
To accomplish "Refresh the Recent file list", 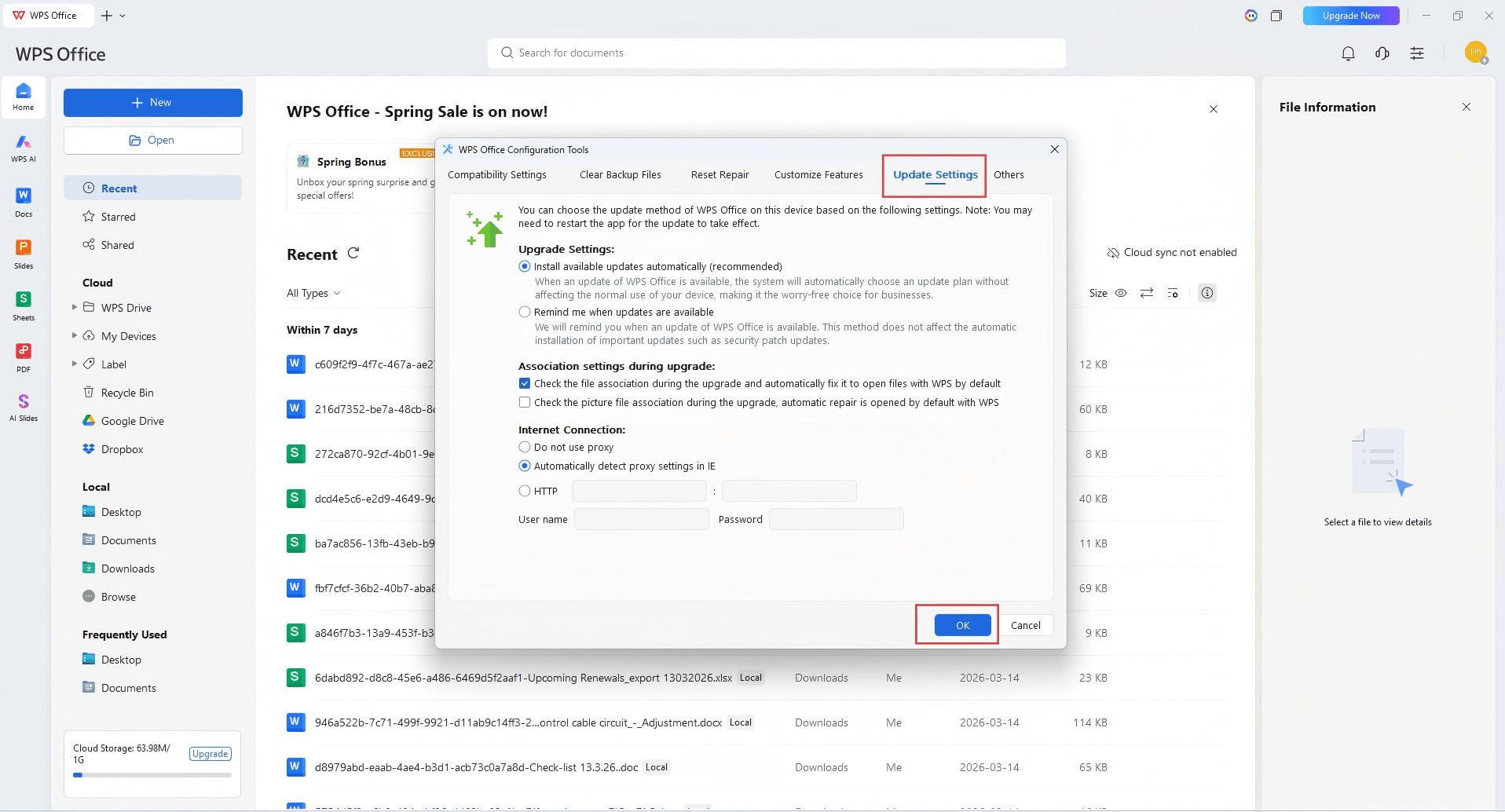I will point(353,253).
